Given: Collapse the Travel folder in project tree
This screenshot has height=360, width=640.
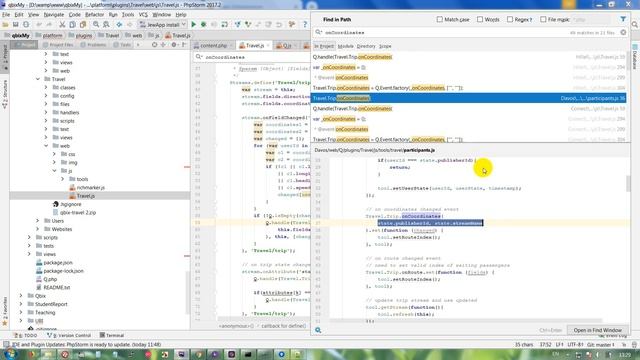Looking at the screenshot, I should 38,79.
